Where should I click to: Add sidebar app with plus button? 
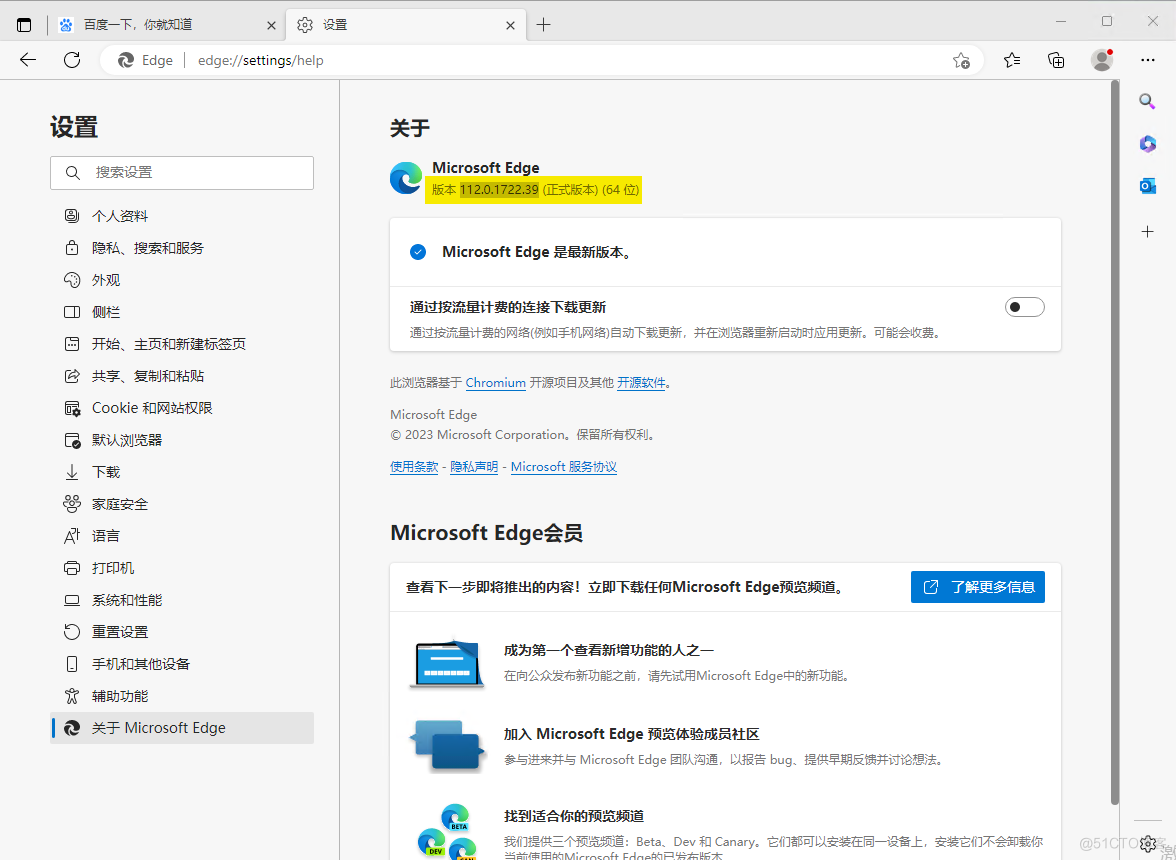[x=1147, y=231]
